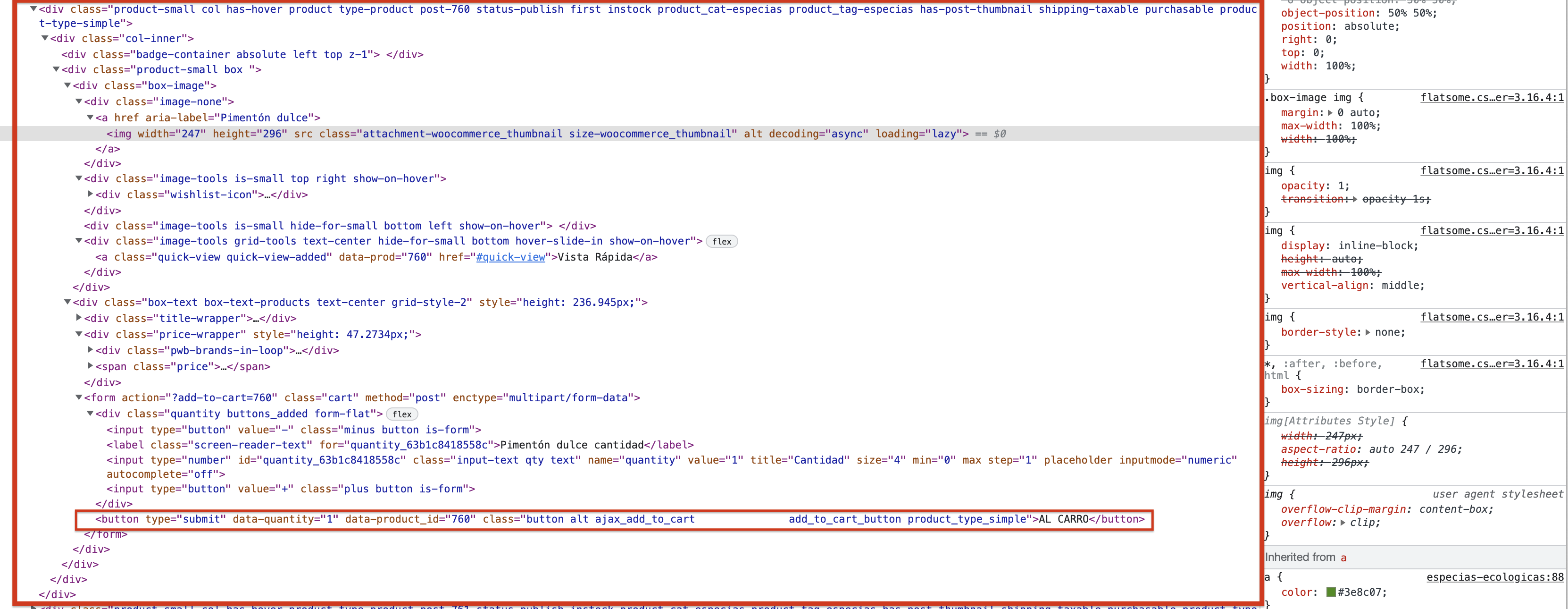Collapse the top product-small col div node
Screen dimensions: 1568x609
tap(33, 9)
